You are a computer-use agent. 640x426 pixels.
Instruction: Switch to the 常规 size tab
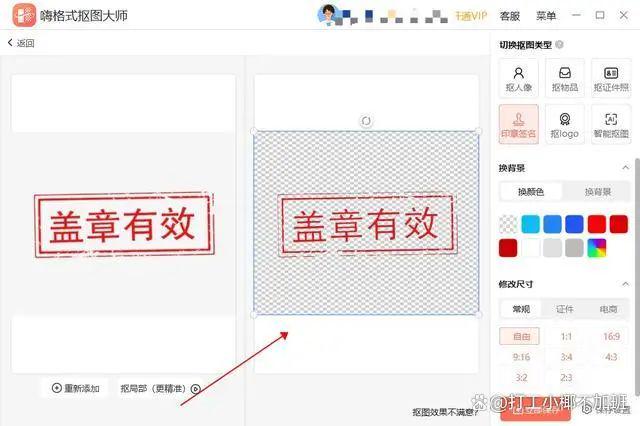coord(521,309)
